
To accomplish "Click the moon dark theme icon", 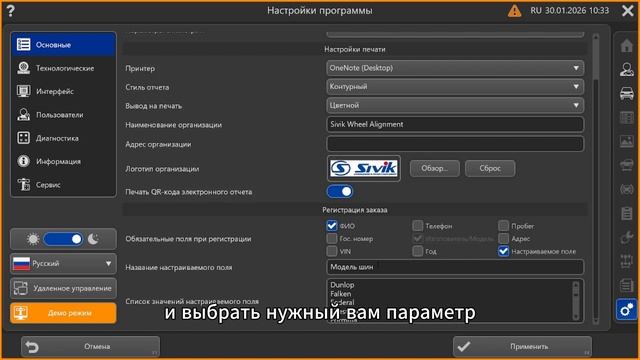I will pos(93,239).
